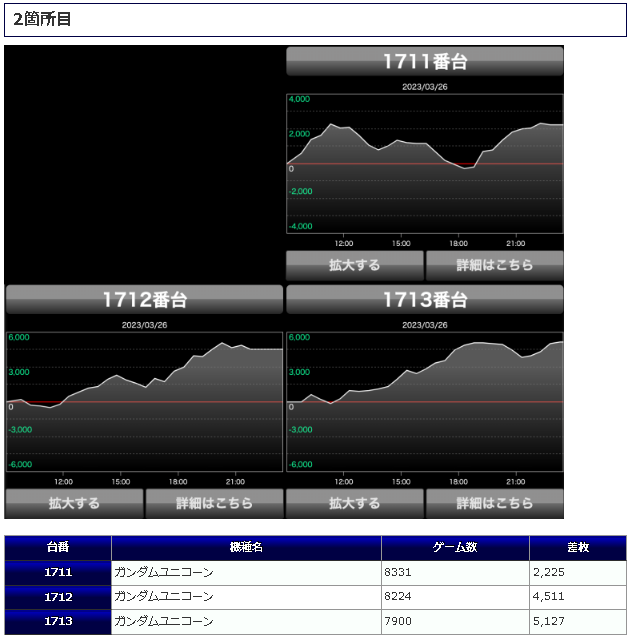Click 詳細はこちら under the 1711 graph
This screenshot has height=640, width=632.
point(495,265)
